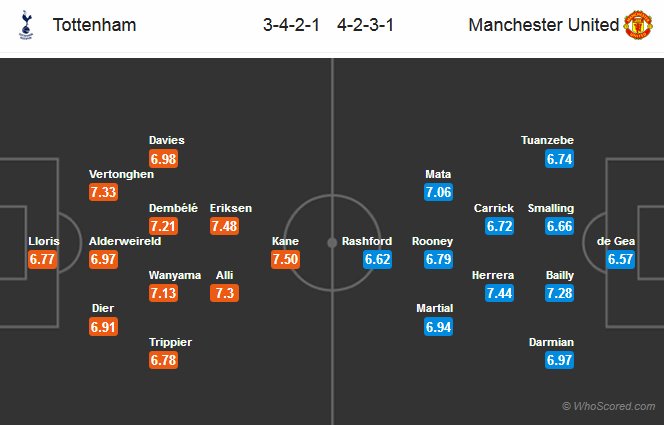Screen dimensions: 664x425
Task: Click the 4-2-3-1 formation label
Action: [x=365, y=25]
